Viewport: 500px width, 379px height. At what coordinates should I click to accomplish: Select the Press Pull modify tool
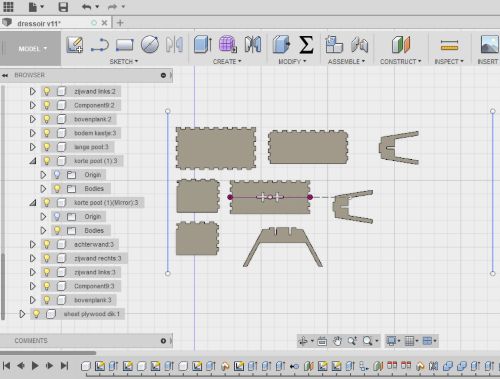click(281, 45)
